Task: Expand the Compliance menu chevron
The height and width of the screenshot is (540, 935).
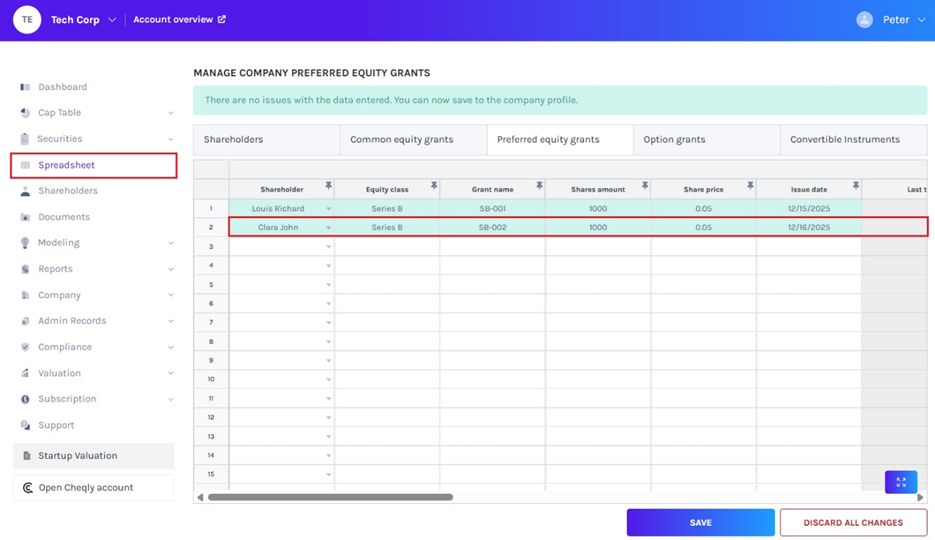Action: coord(171,347)
